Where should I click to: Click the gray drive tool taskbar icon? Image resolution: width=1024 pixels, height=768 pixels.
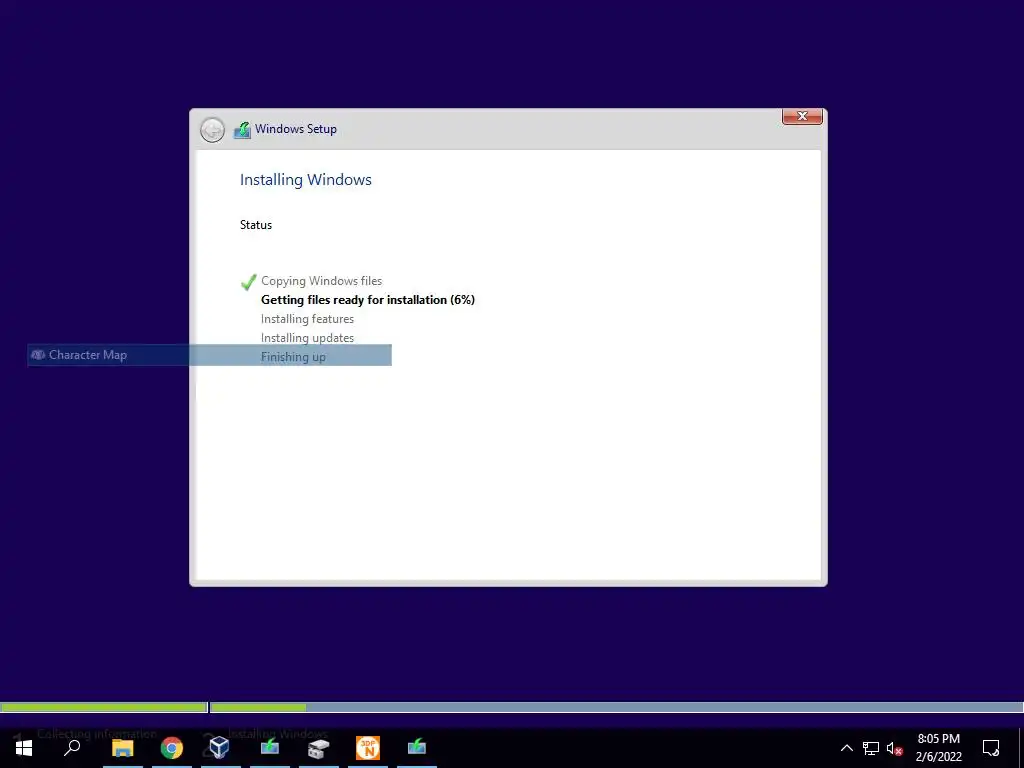[x=319, y=748]
